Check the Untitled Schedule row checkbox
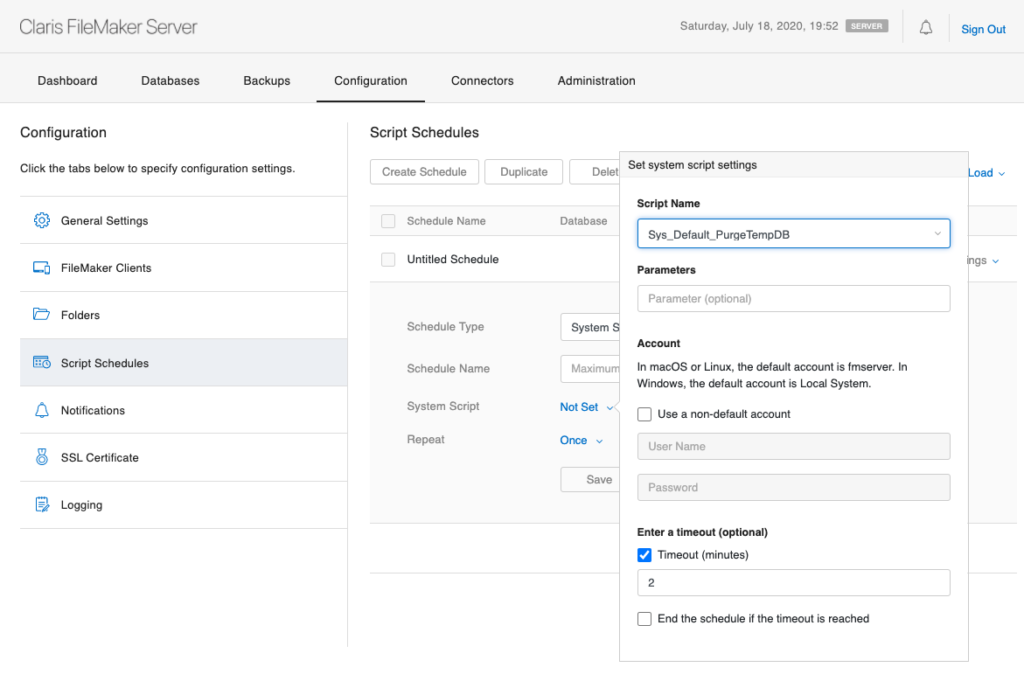This screenshot has height=695, width=1024. pyautogui.click(x=388, y=259)
